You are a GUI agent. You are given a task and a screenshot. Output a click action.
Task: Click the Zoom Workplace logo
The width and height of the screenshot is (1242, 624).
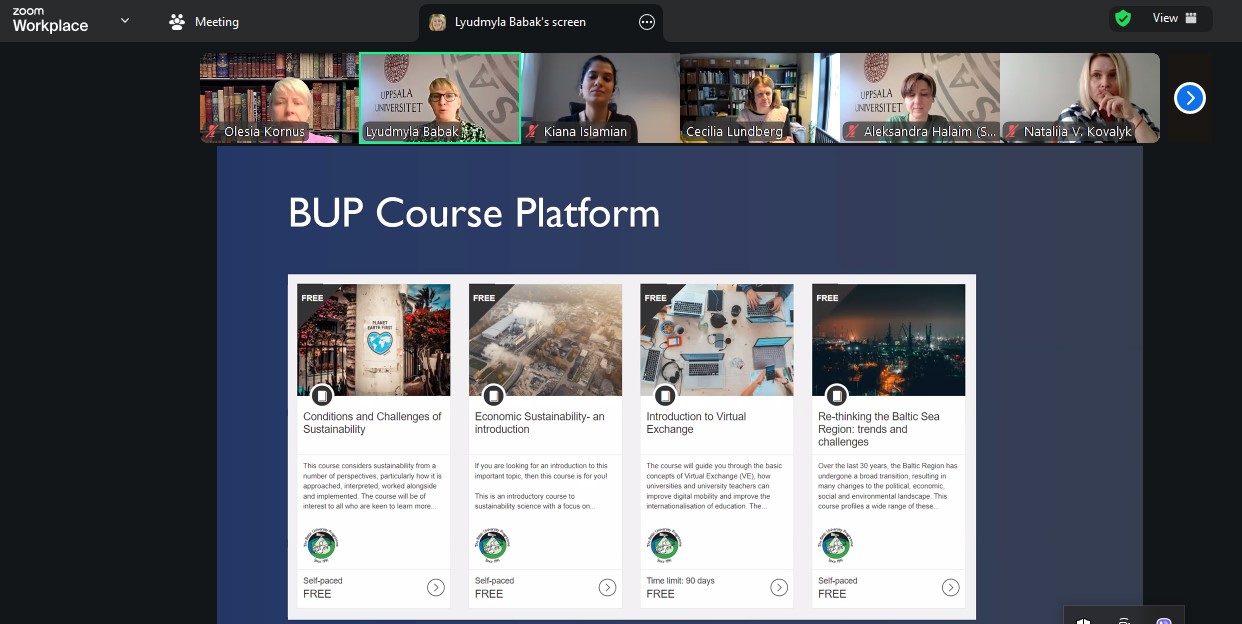pos(50,20)
